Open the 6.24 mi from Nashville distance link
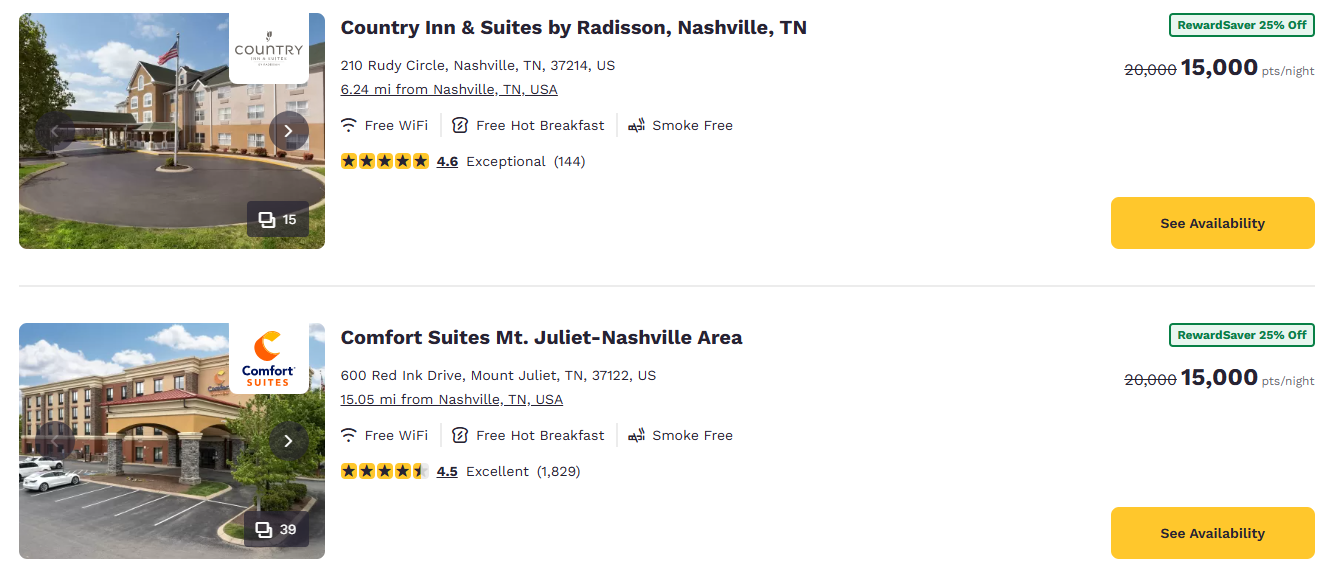The width and height of the screenshot is (1344, 574). pos(449,89)
